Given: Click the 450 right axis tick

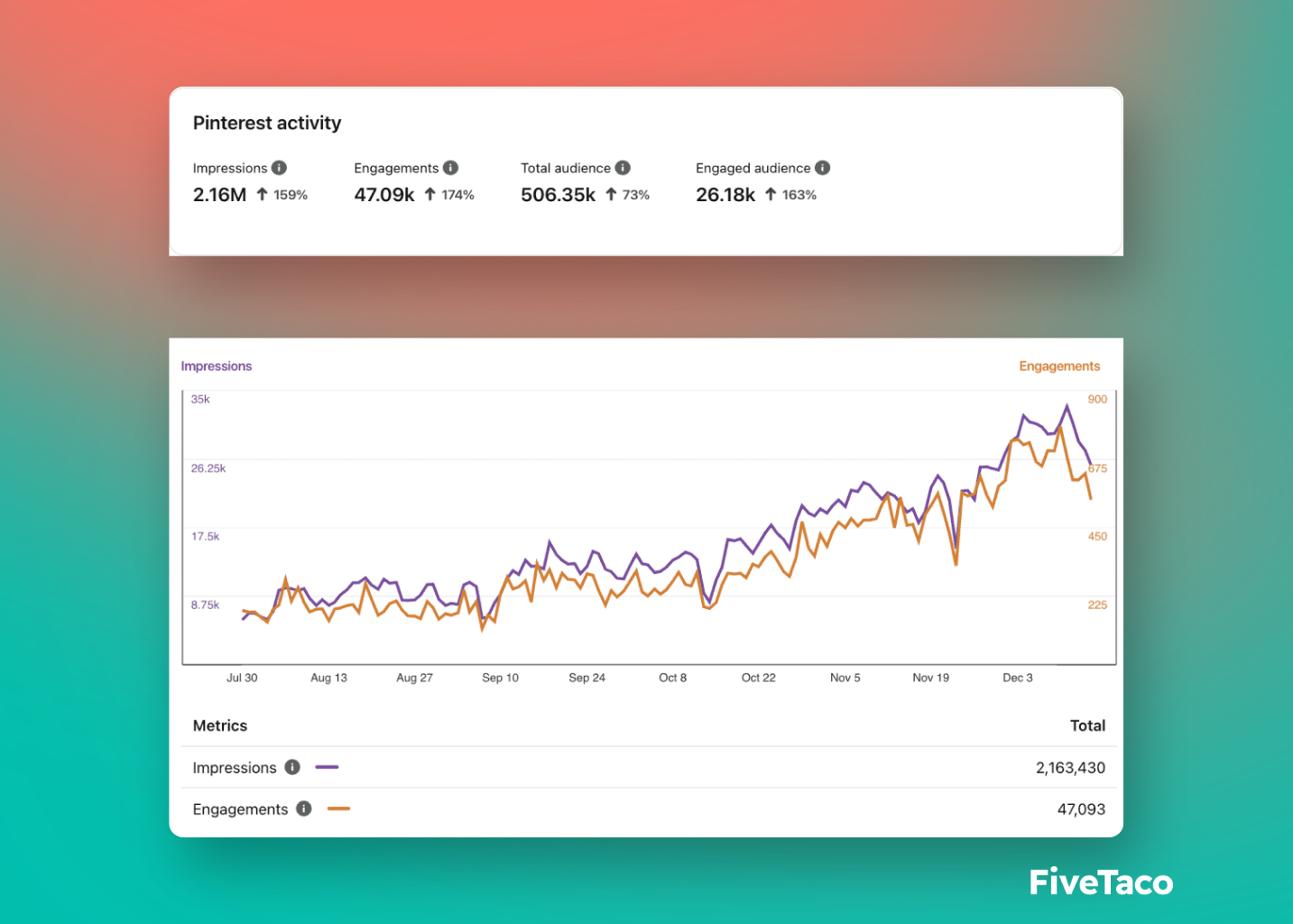Looking at the screenshot, I should coord(1097,536).
